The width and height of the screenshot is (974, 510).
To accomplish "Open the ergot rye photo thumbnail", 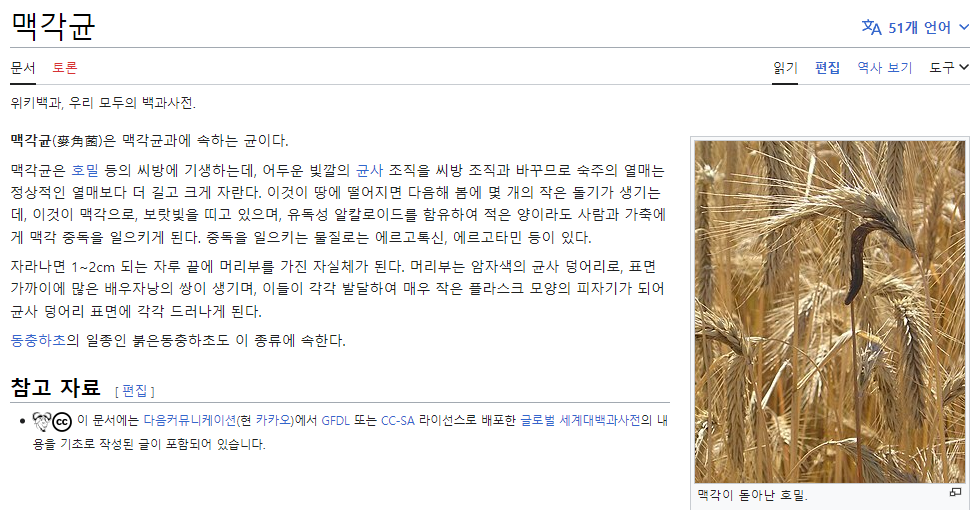I will pos(829,311).
